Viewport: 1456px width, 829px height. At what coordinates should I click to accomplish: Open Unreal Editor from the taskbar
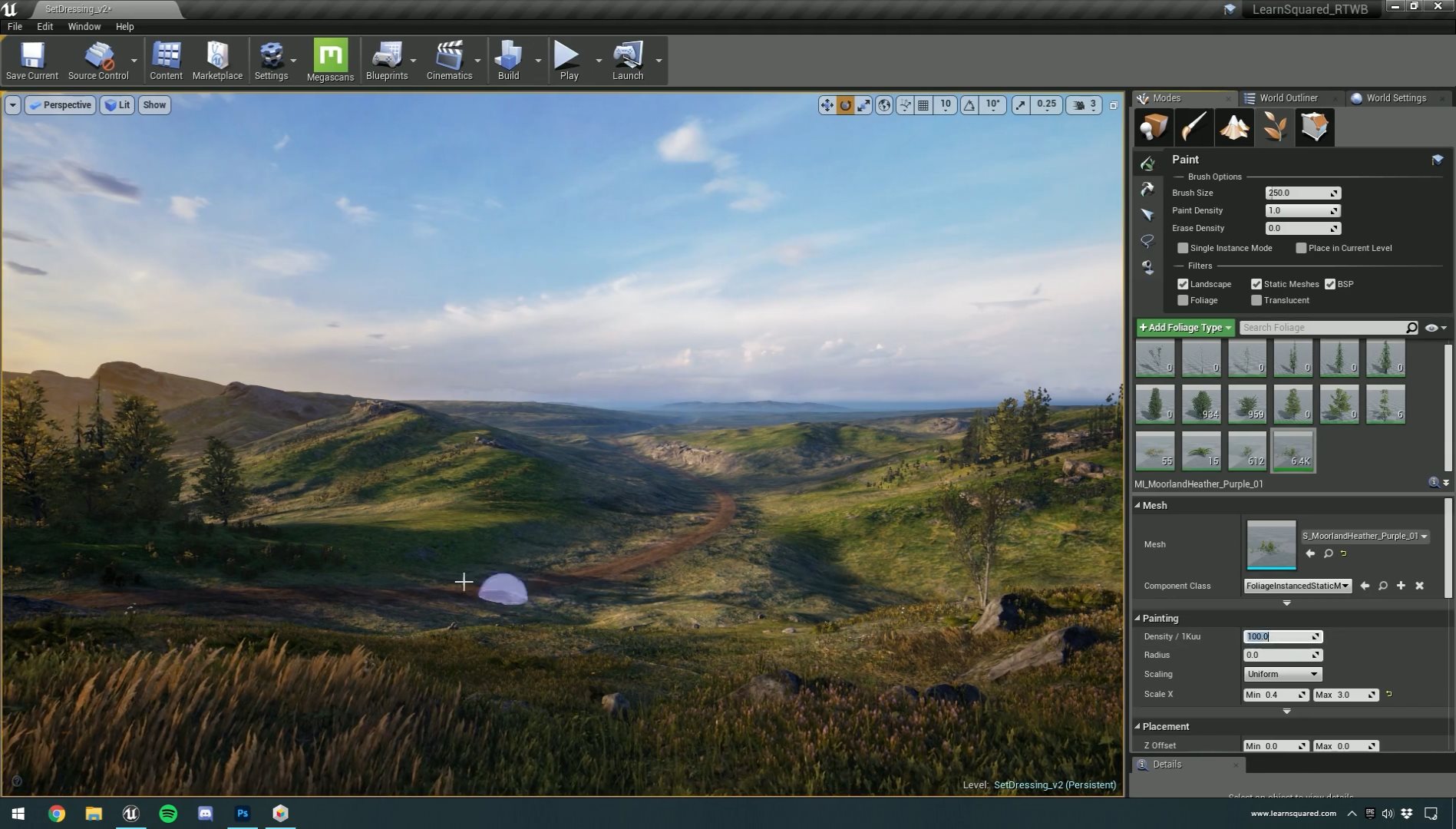point(130,814)
